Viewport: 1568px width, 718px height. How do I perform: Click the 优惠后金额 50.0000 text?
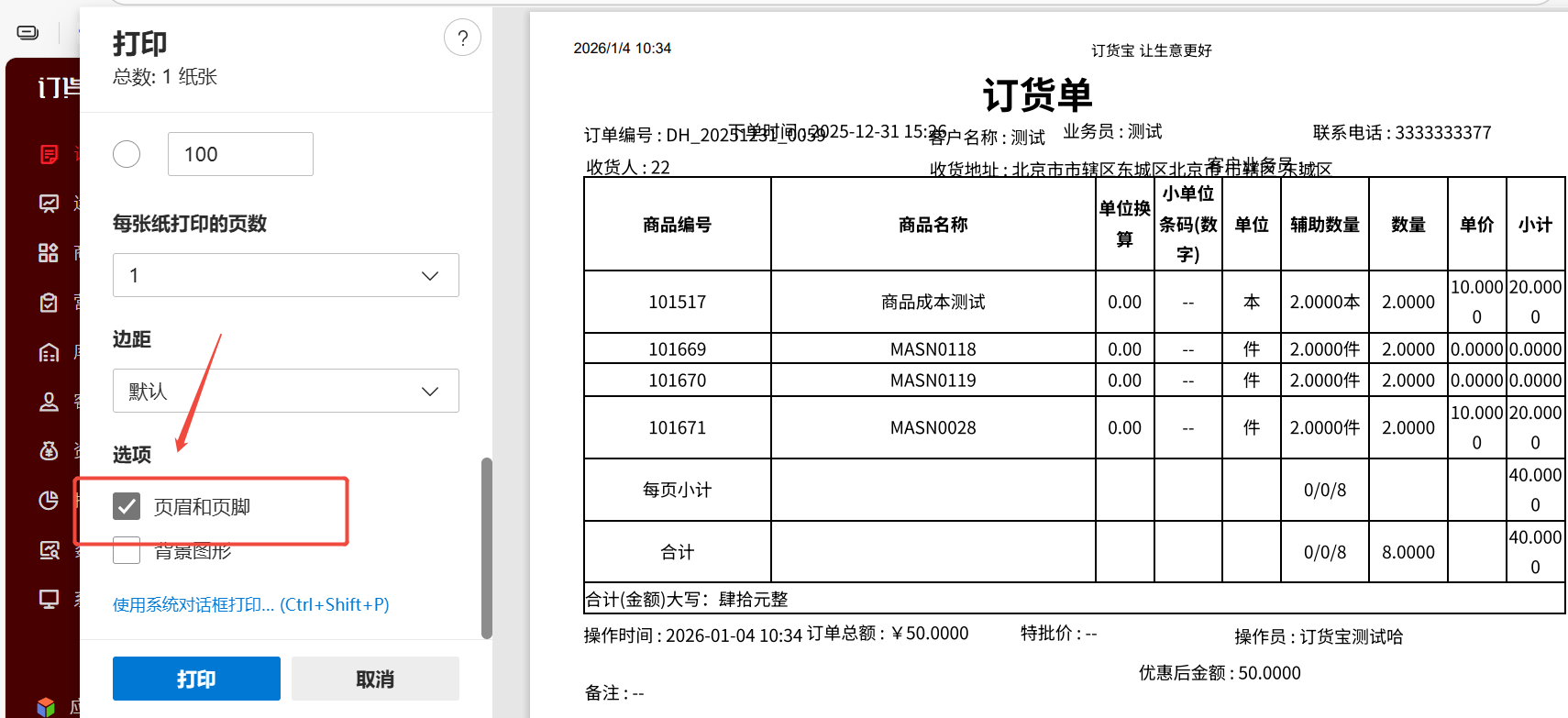[x=1220, y=673]
